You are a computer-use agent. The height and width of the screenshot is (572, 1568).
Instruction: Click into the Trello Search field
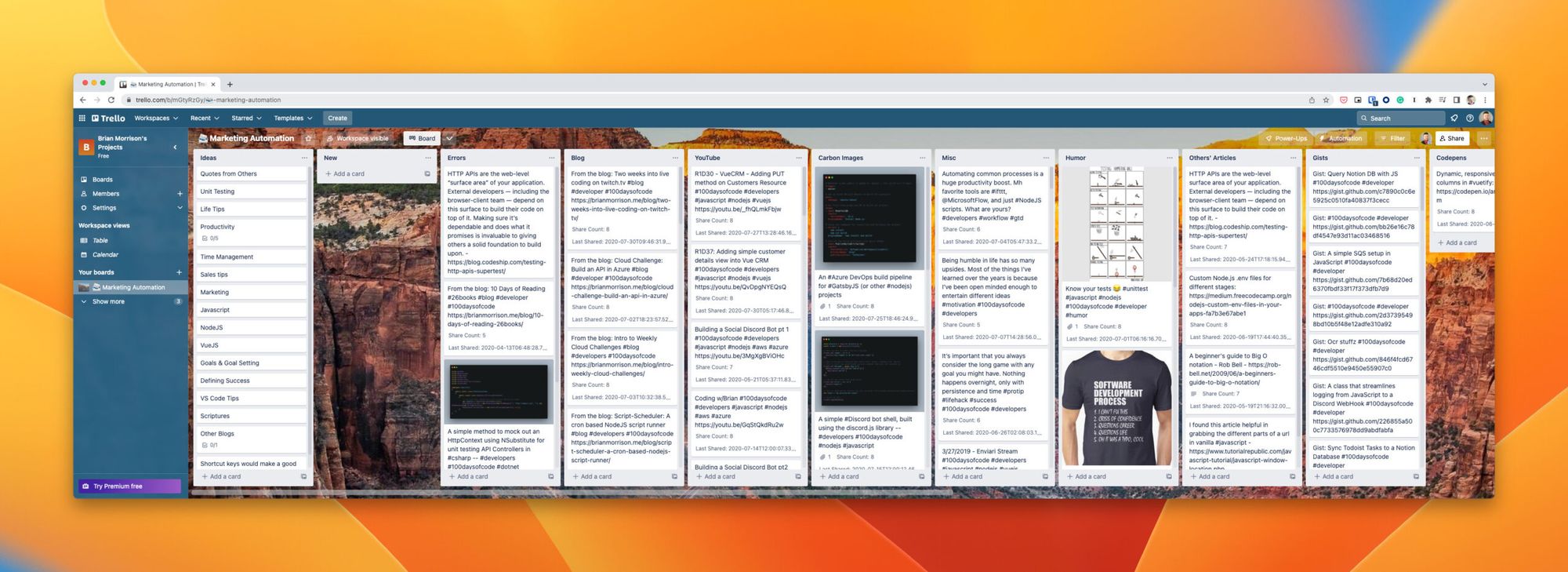coord(1401,118)
